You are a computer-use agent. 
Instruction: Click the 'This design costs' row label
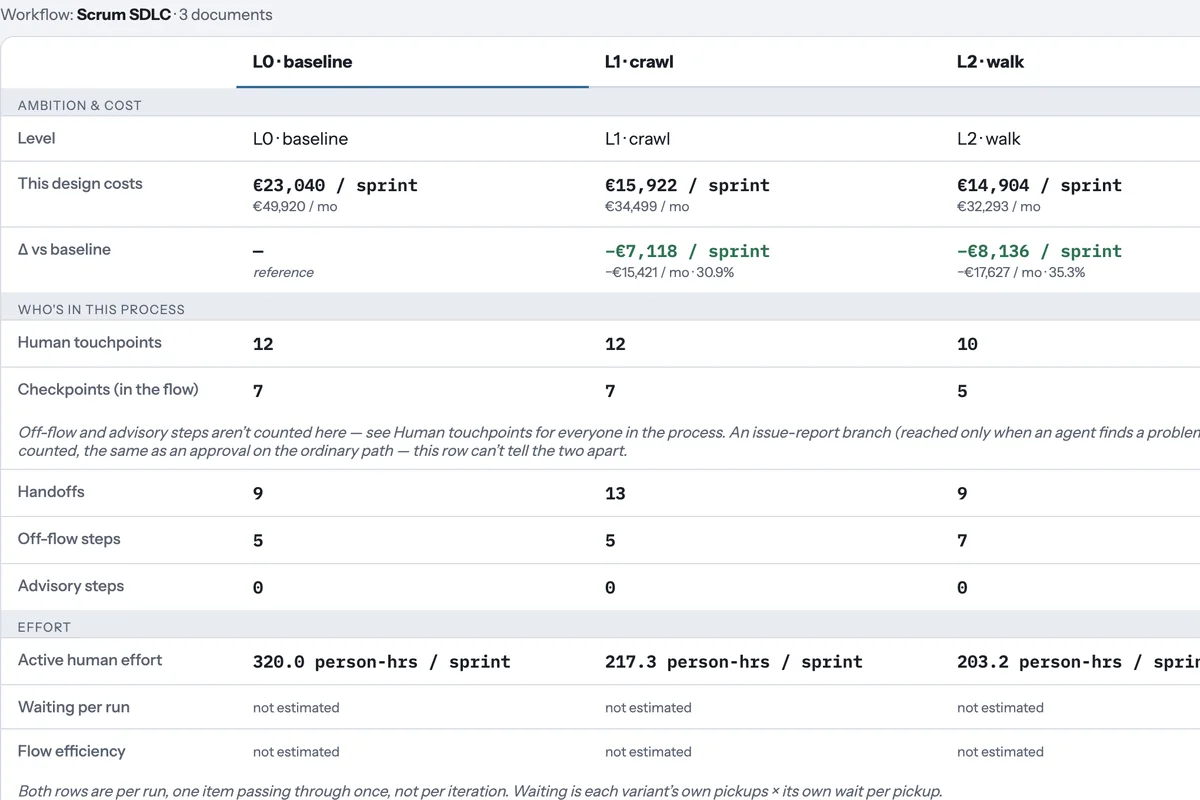tap(80, 184)
